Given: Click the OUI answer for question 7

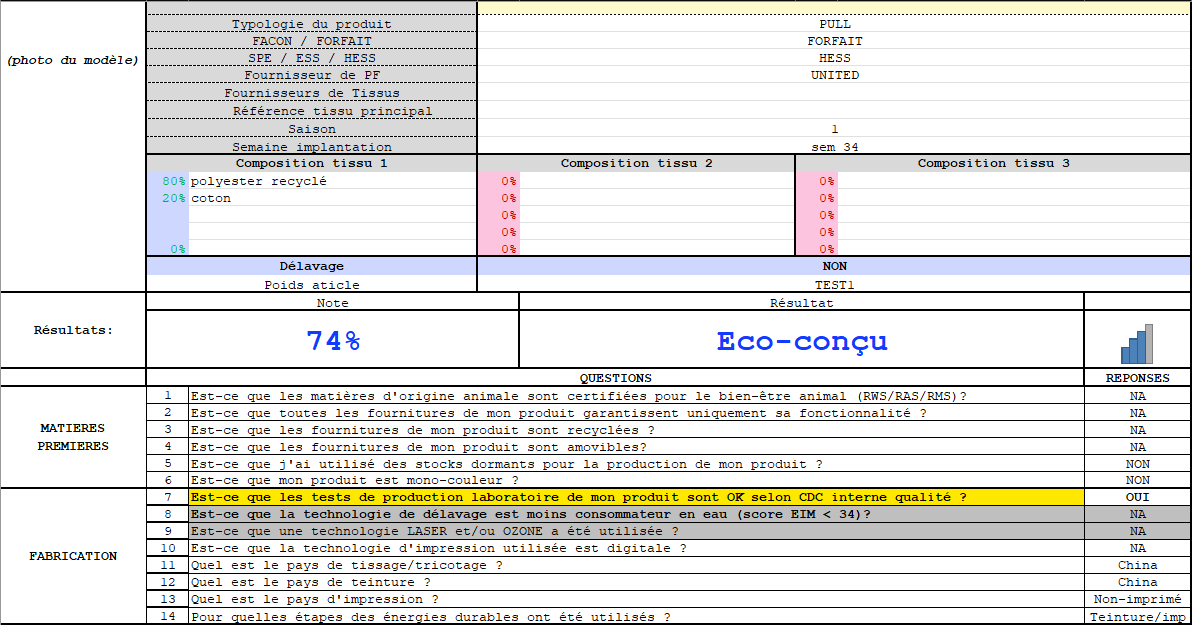Looking at the screenshot, I should click(1137, 497).
